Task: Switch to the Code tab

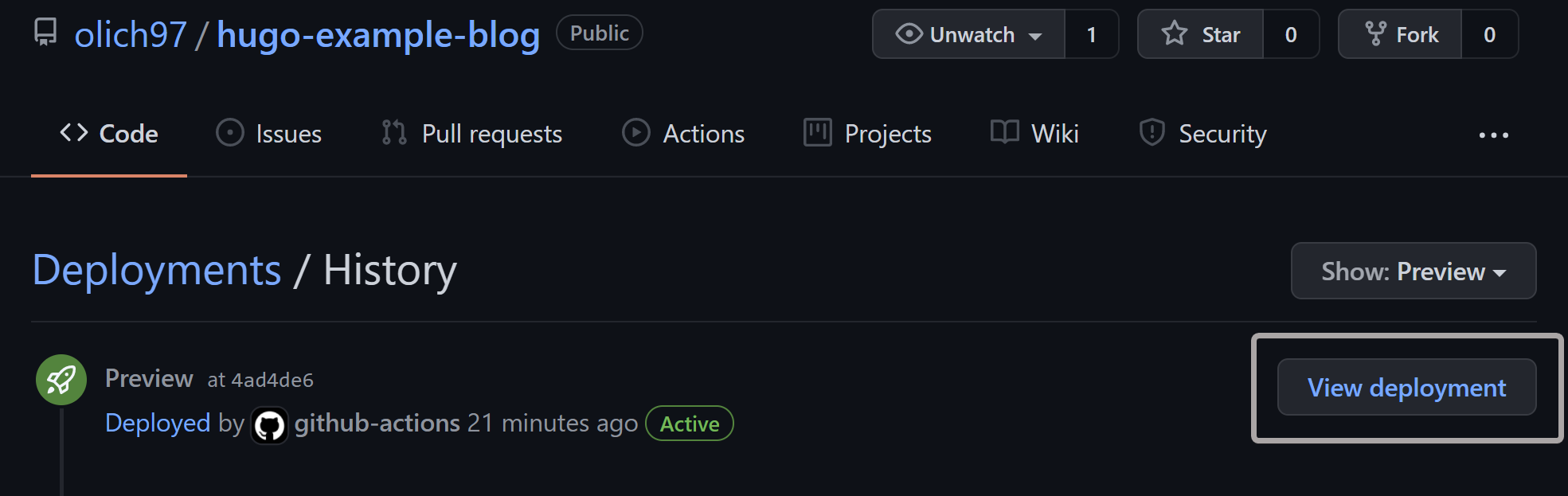Action: point(109,134)
